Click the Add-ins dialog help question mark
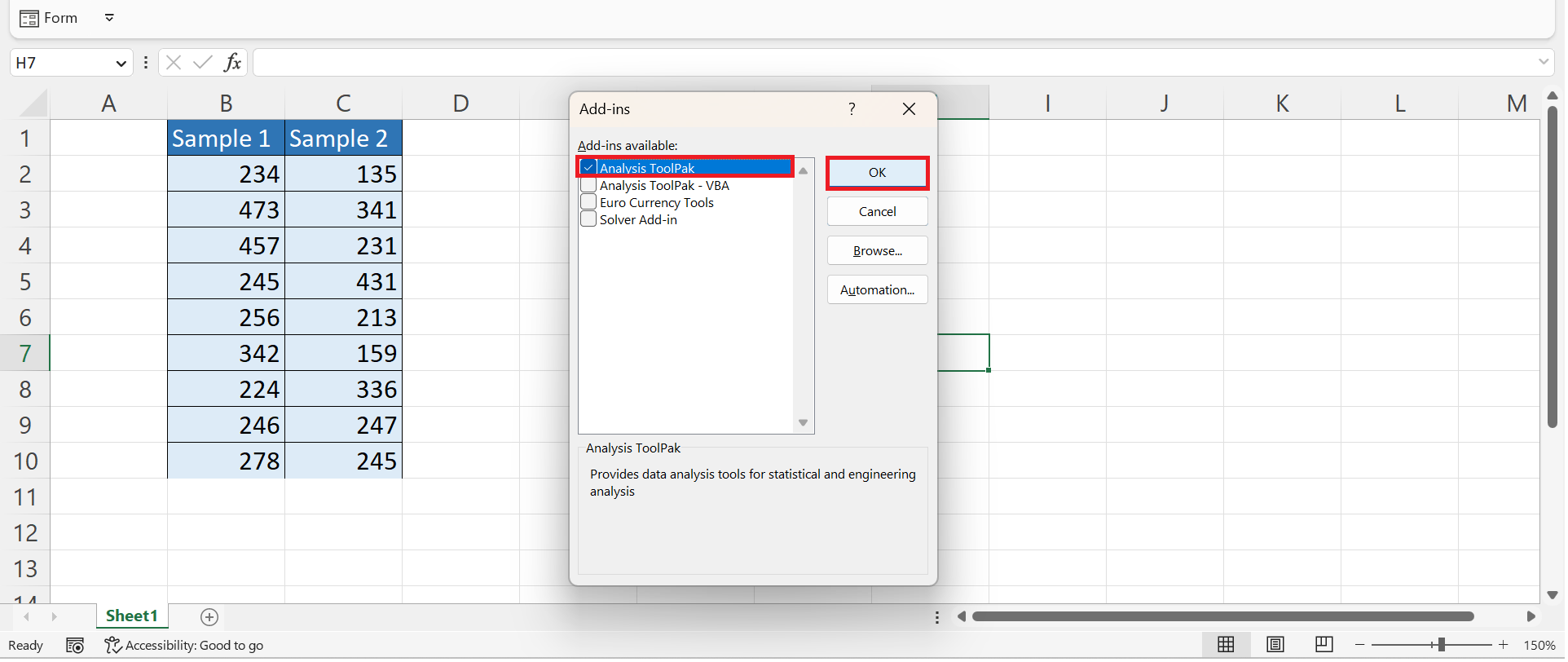 coord(852,109)
